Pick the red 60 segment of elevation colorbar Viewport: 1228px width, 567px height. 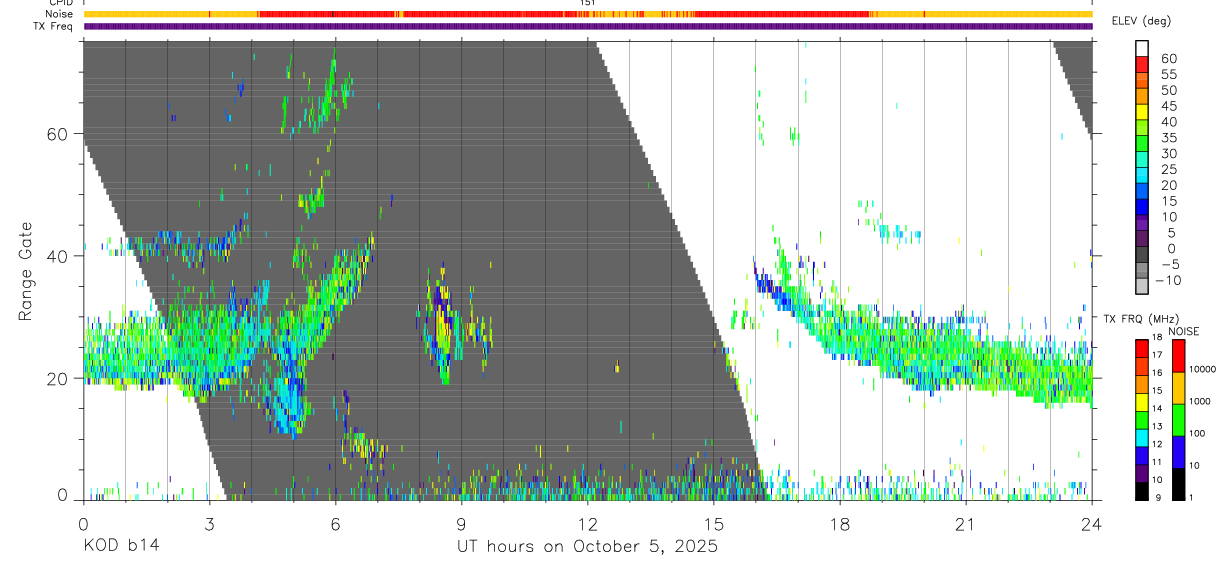coord(1142,65)
